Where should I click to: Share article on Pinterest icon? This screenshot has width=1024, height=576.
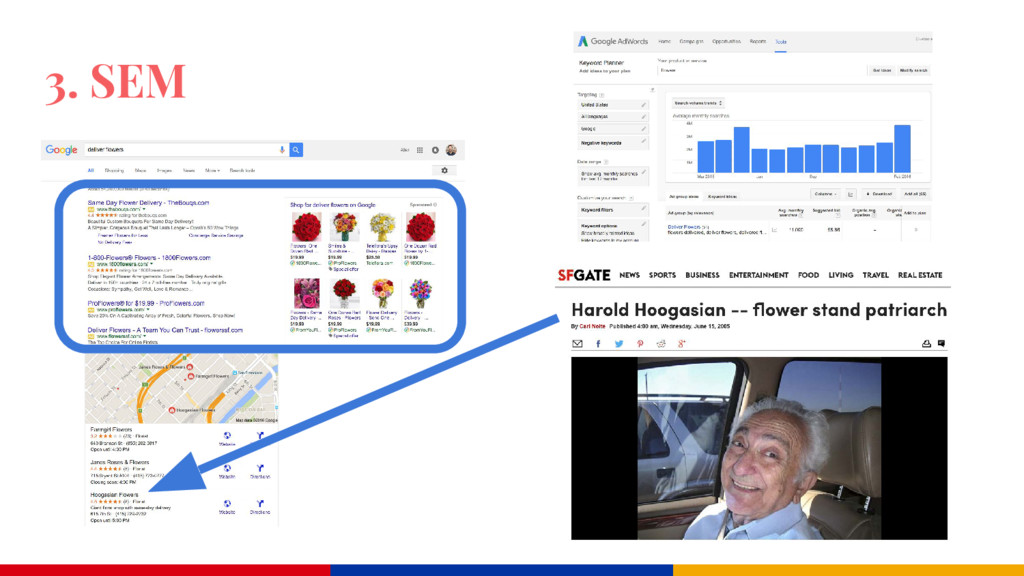click(640, 344)
